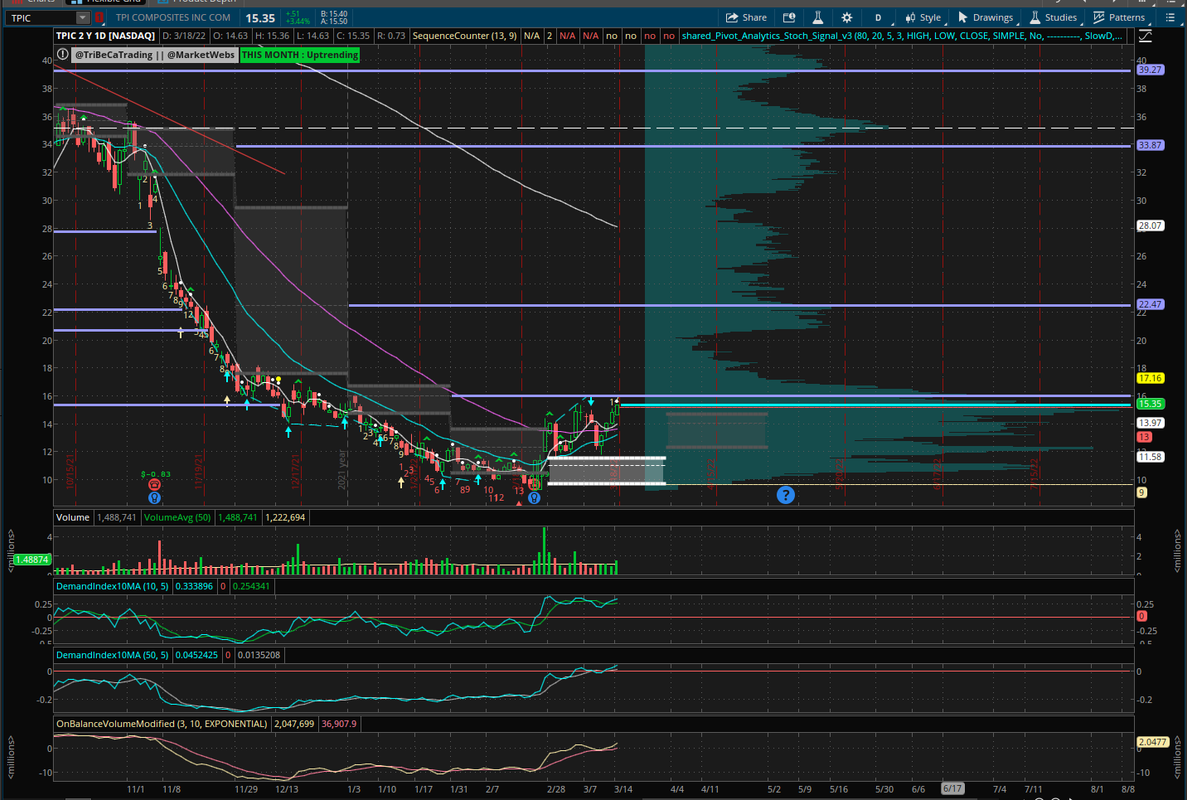Click the 33.87 price level bubble
The width and height of the screenshot is (1187, 800).
point(1150,145)
